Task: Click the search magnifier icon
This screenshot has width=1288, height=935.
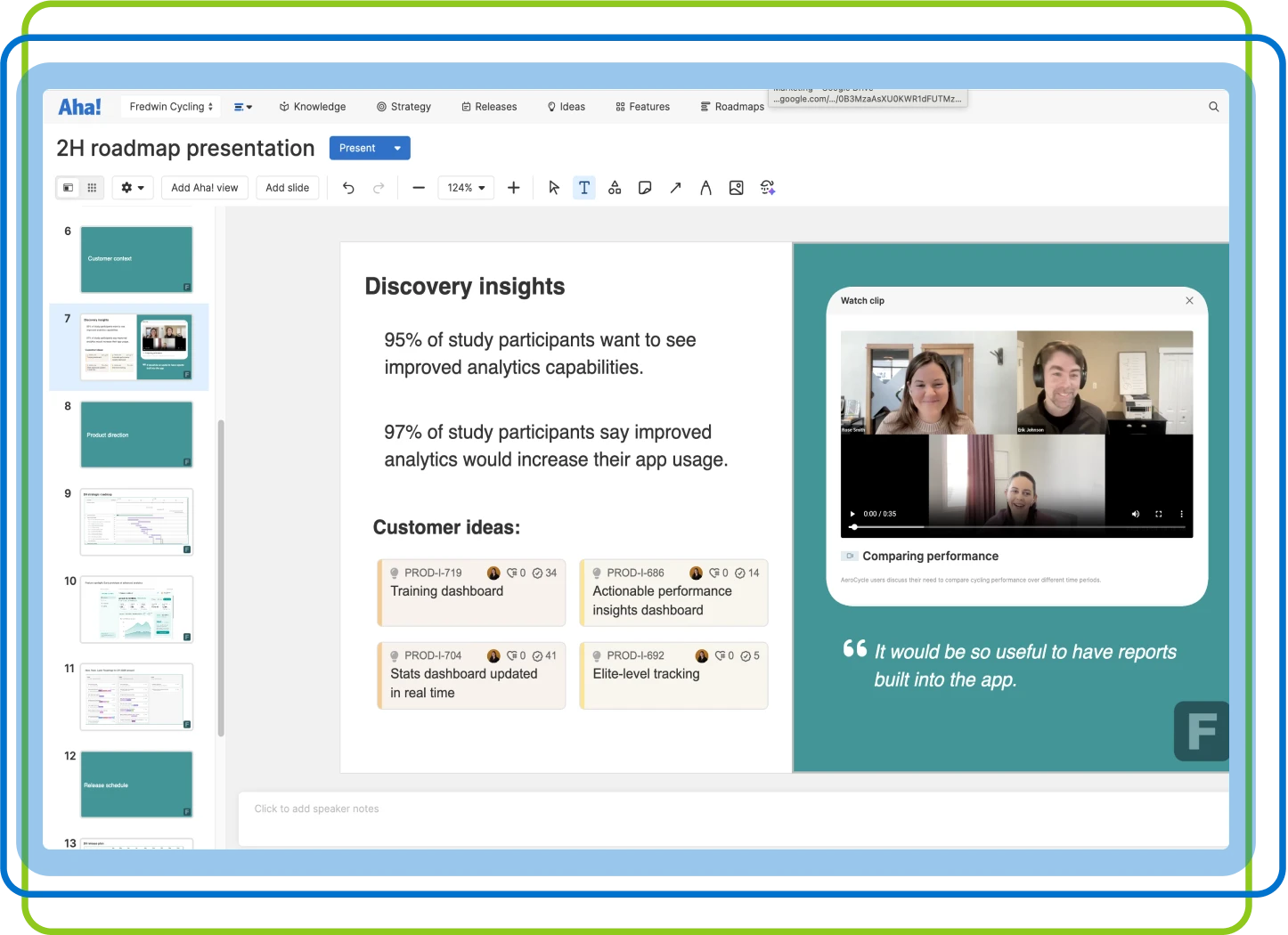Action: [x=1213, y=107]
